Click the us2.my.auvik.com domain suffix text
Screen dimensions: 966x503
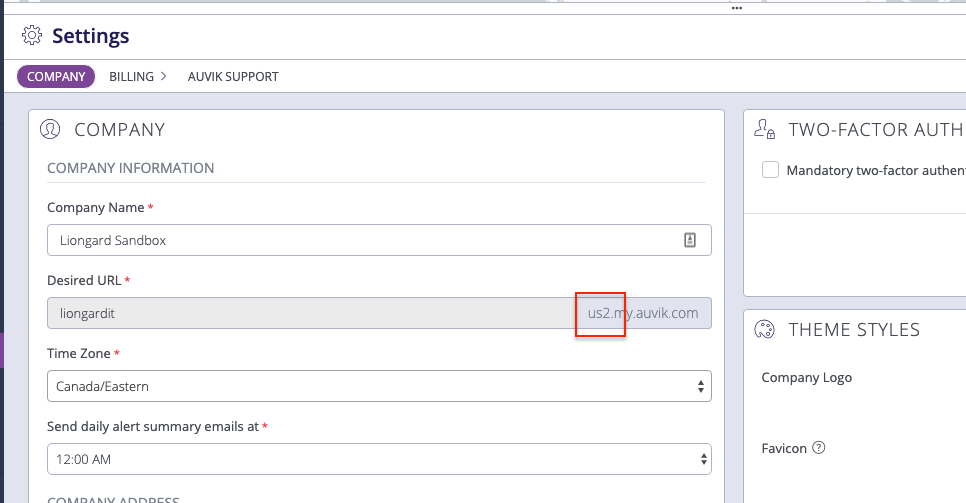(x=643, y=313)
